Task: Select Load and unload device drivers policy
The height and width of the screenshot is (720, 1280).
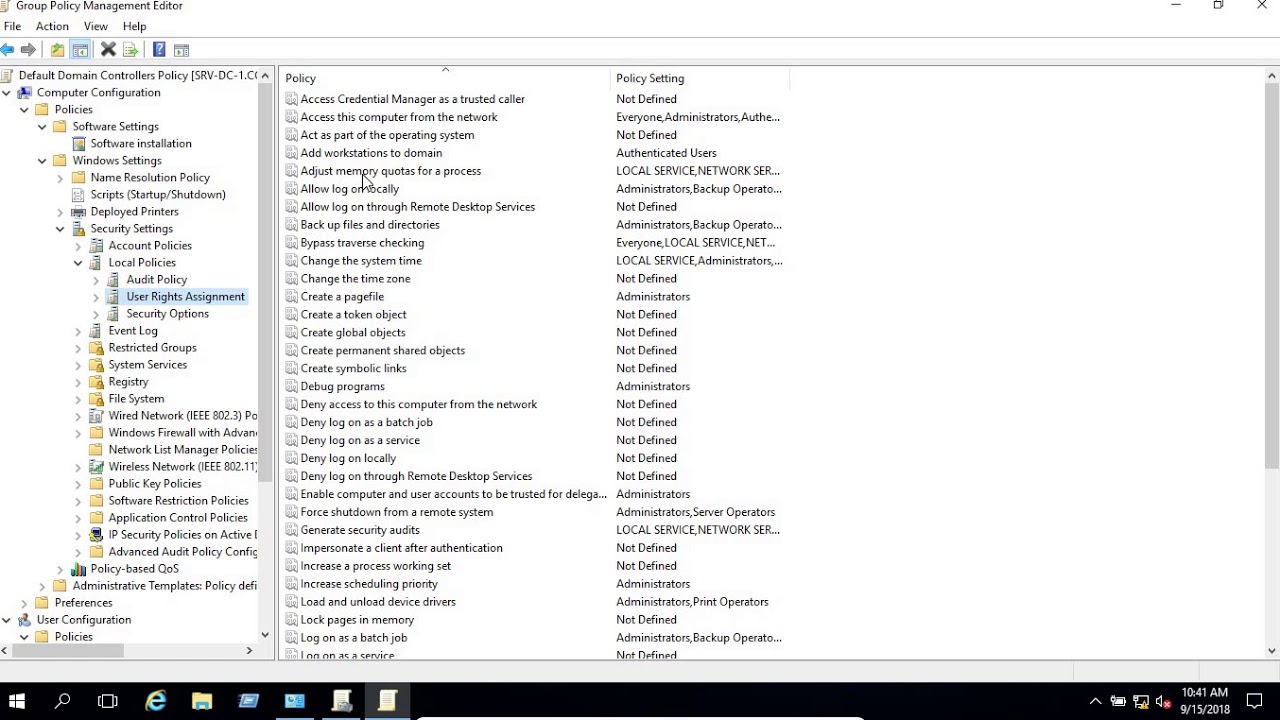Action: coord(378,601)
